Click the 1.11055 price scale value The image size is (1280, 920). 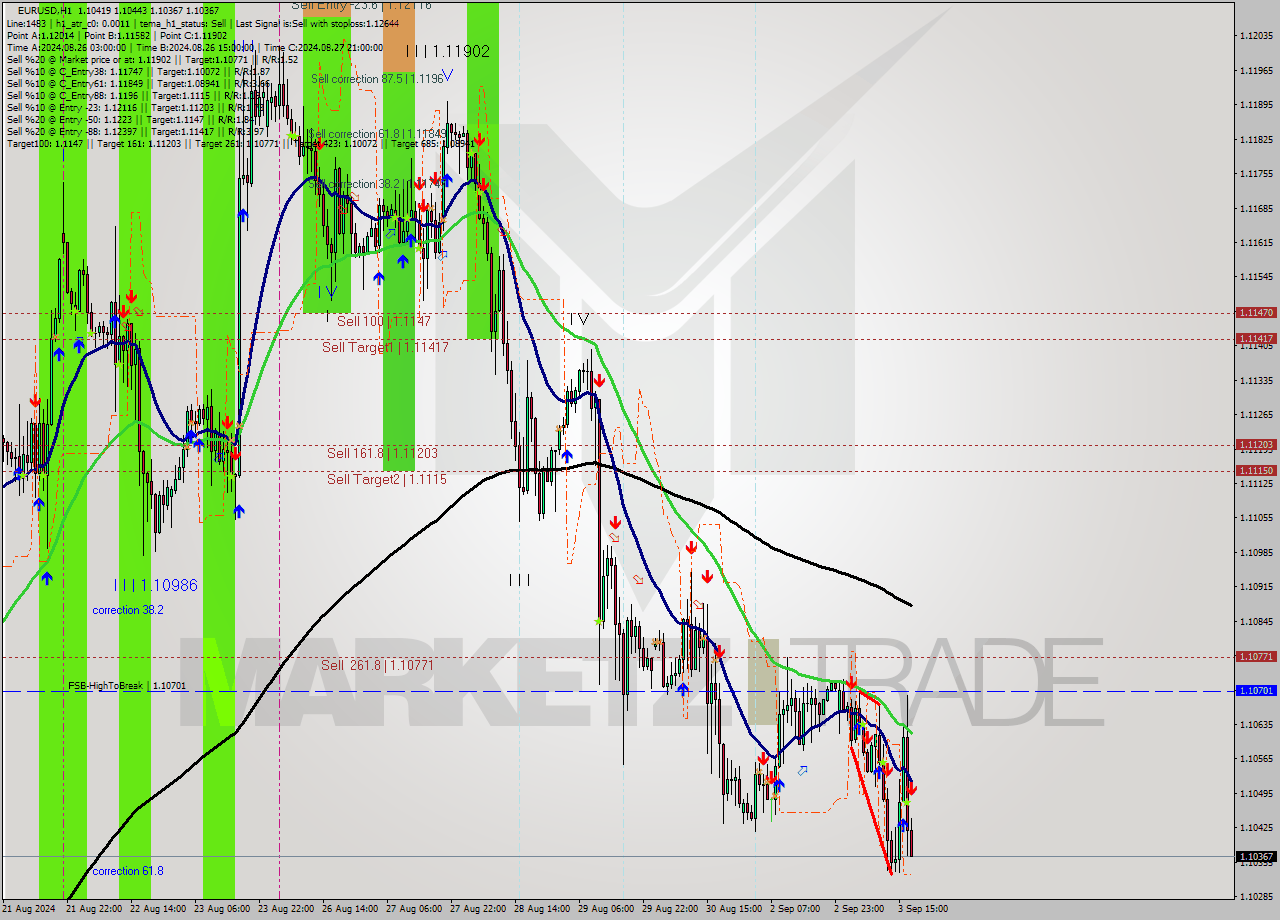(x=1255, y=517)
